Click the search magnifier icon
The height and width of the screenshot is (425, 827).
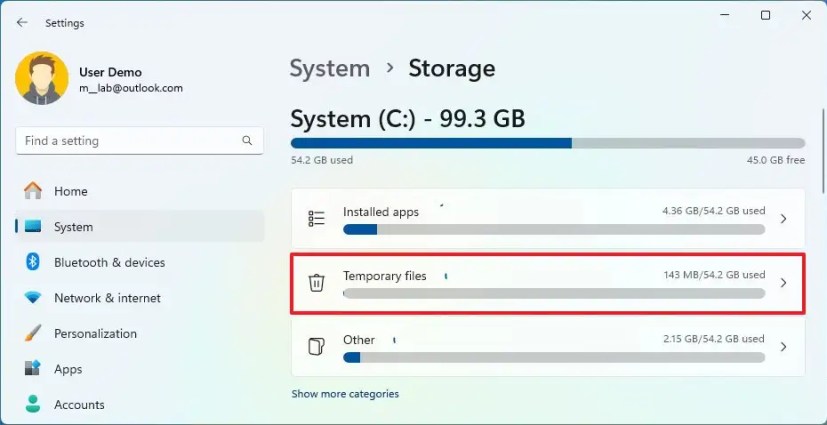click(x=247, y=140)
